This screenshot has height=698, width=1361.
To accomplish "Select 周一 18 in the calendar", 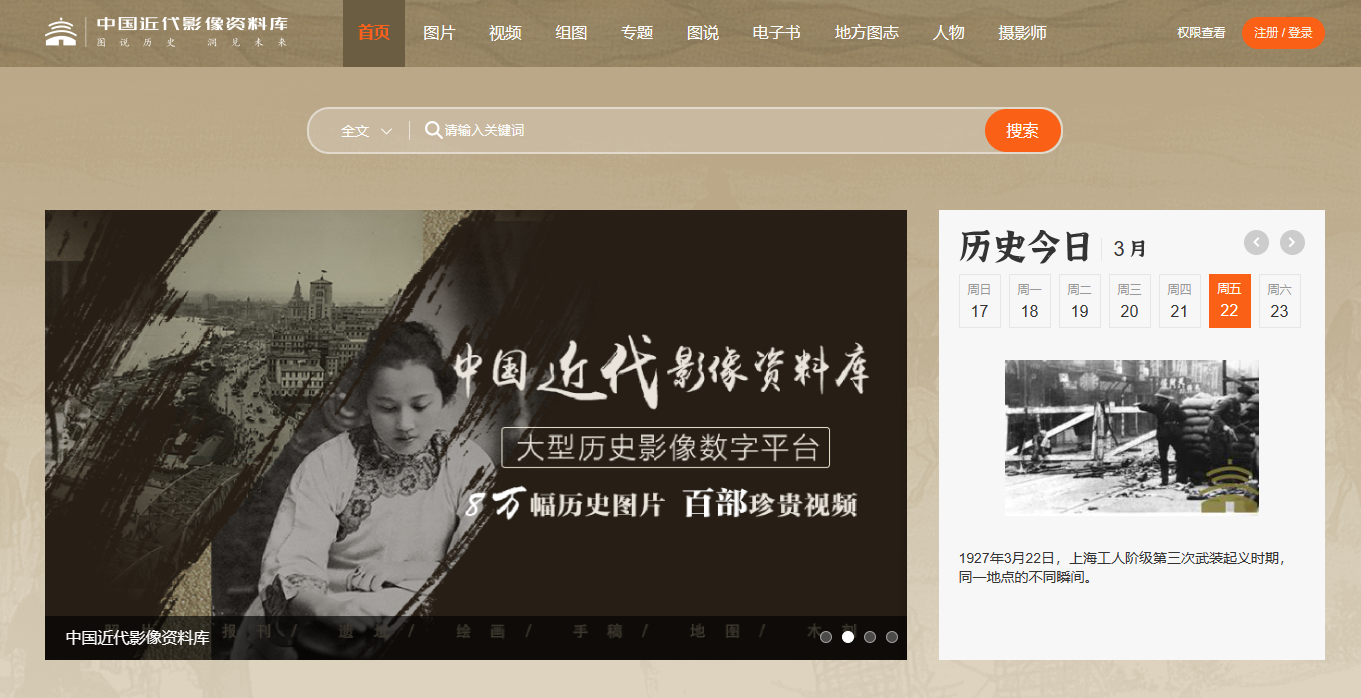I will [1030, 301].
